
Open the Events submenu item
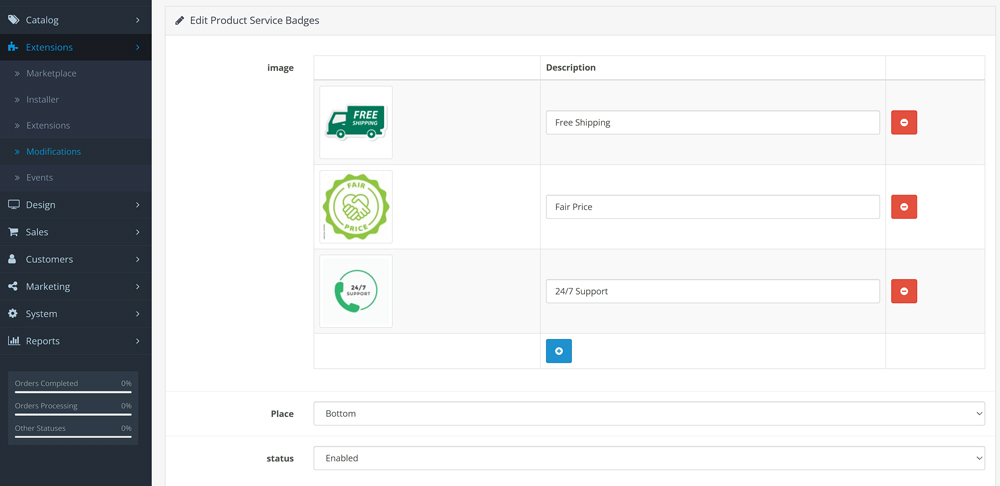point(40,177)
